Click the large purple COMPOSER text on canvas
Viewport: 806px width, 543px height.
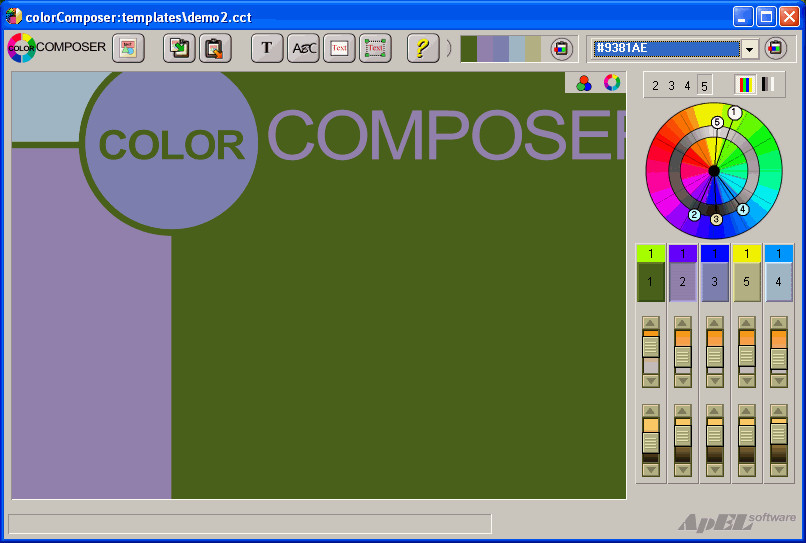(446, 135)
